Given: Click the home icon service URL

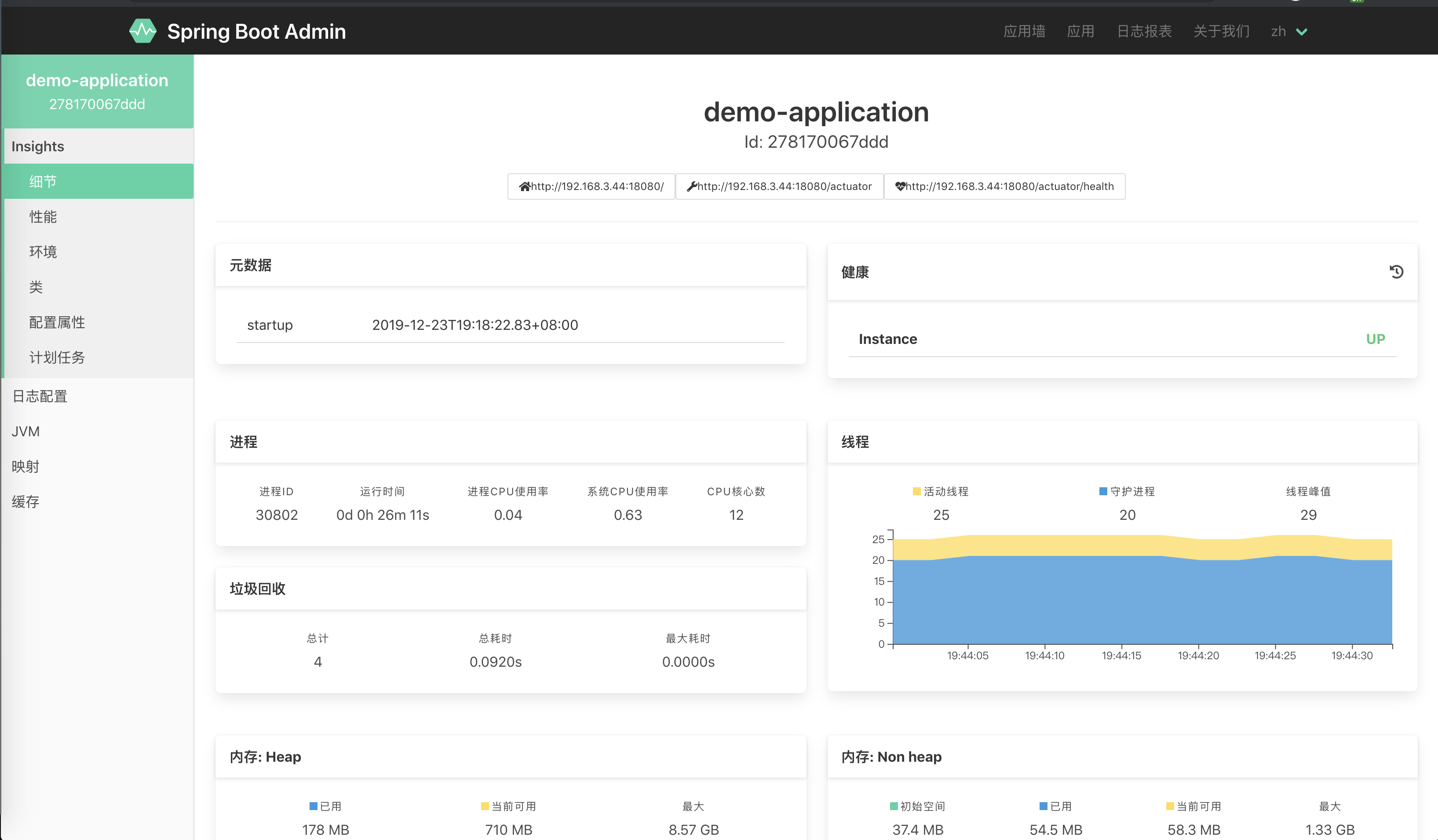Looking at the screenshot, I should tap(591, 186).
